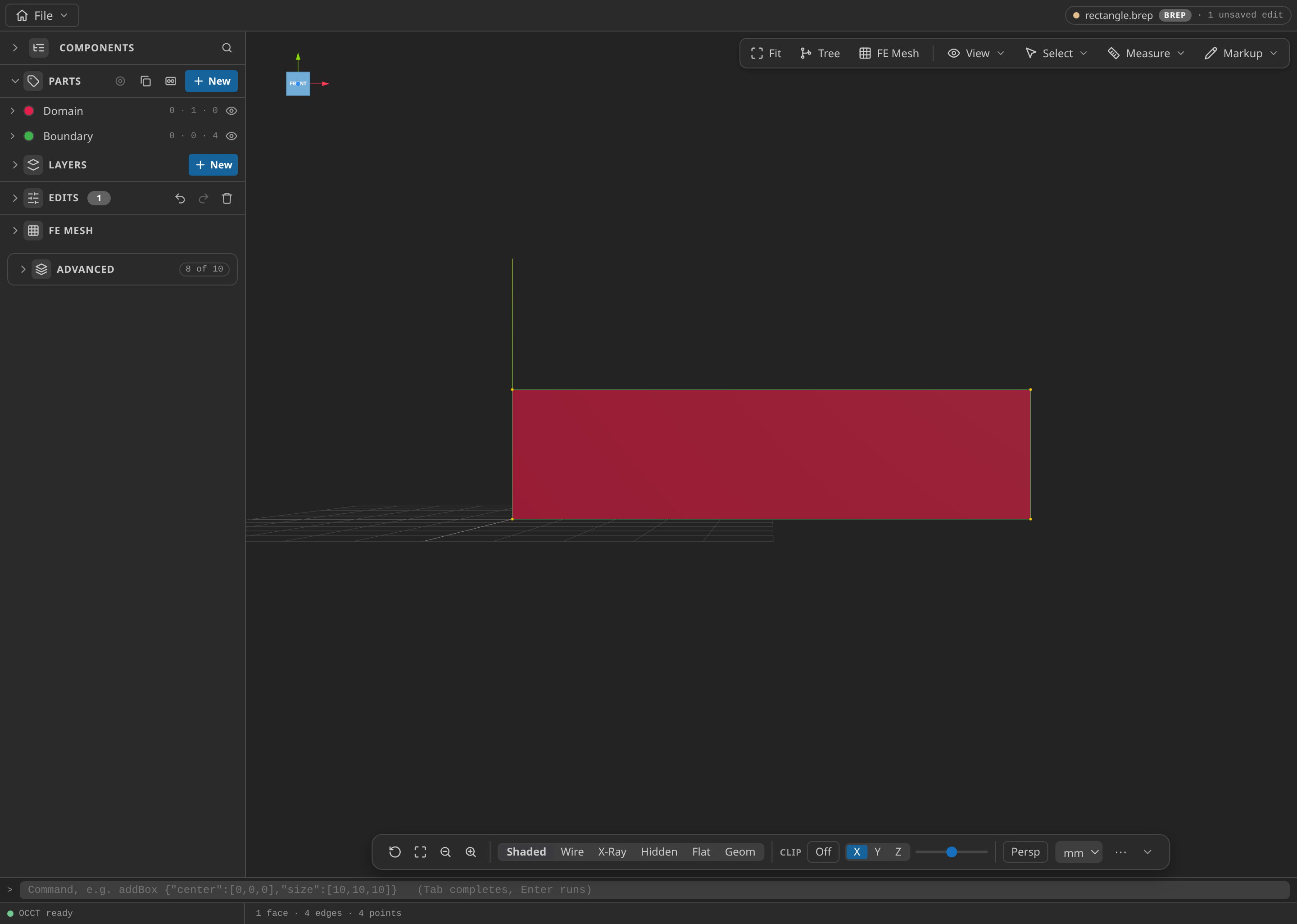Click the FE Mesh grid icon in sidebar
The height and width of the screenshot is (924, 1297).
pos(34,231)
